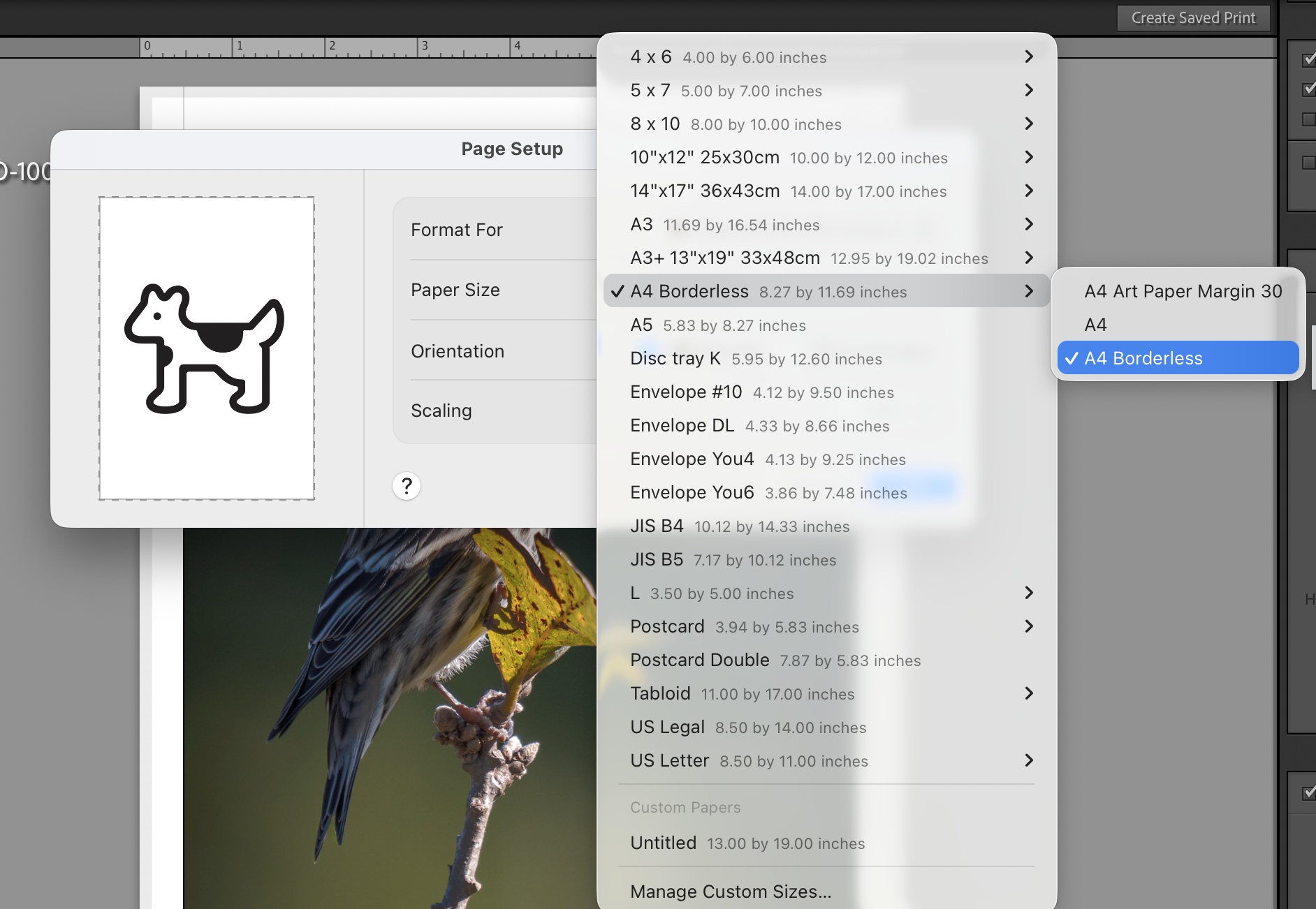
Task: Expand the Postcard submenu chevron
Action: click(x=1028, y=626)
